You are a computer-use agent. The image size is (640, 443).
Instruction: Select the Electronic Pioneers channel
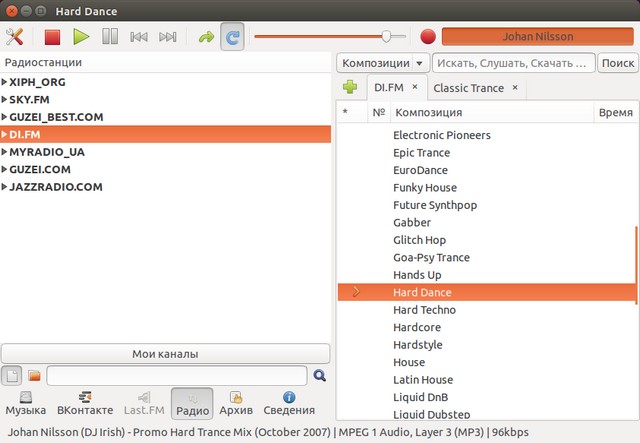[x=487, y=135]
